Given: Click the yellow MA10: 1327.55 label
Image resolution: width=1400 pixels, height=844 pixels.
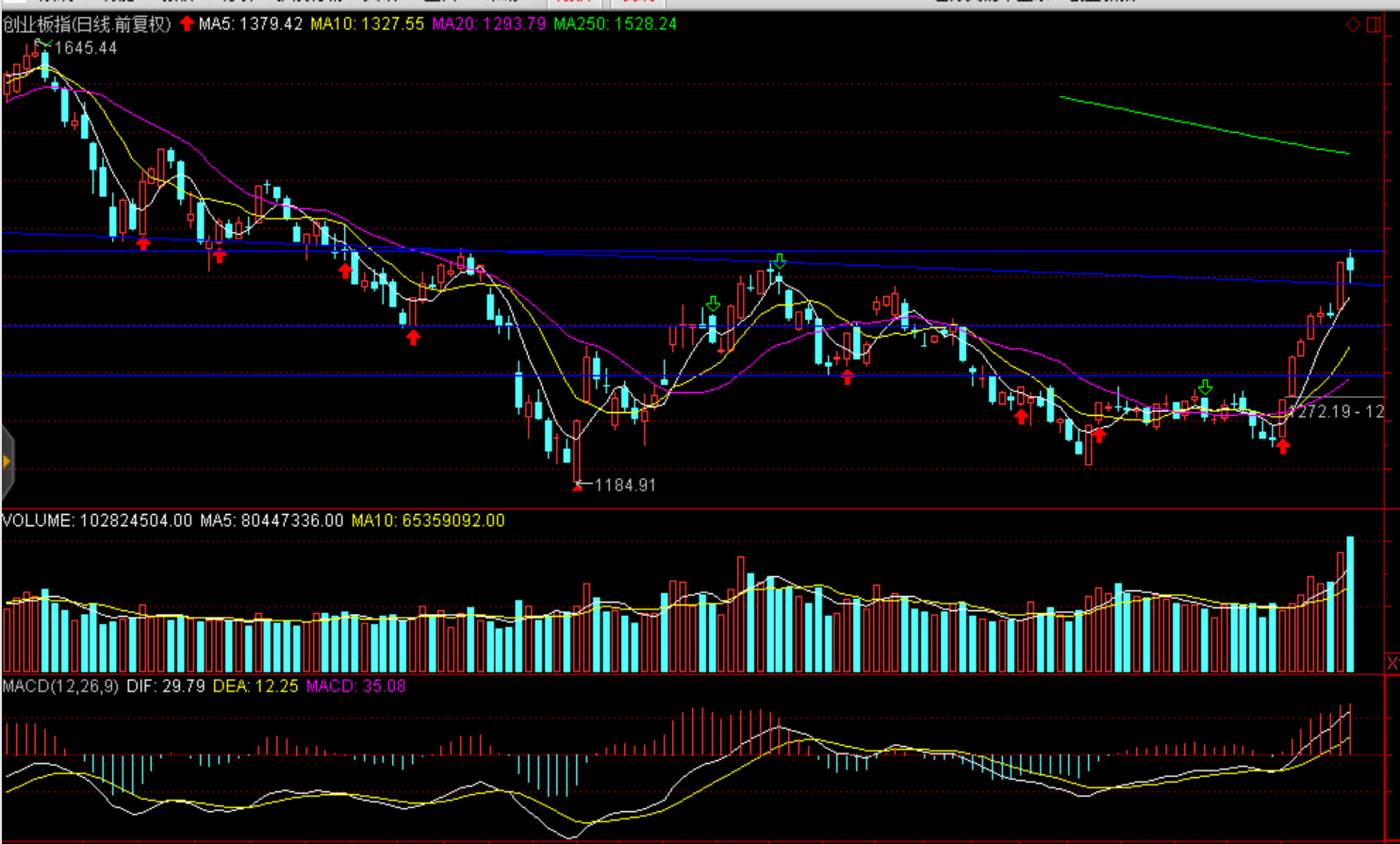Looking at the screenshot, I should pyautogui.click(x=367, y=24).
